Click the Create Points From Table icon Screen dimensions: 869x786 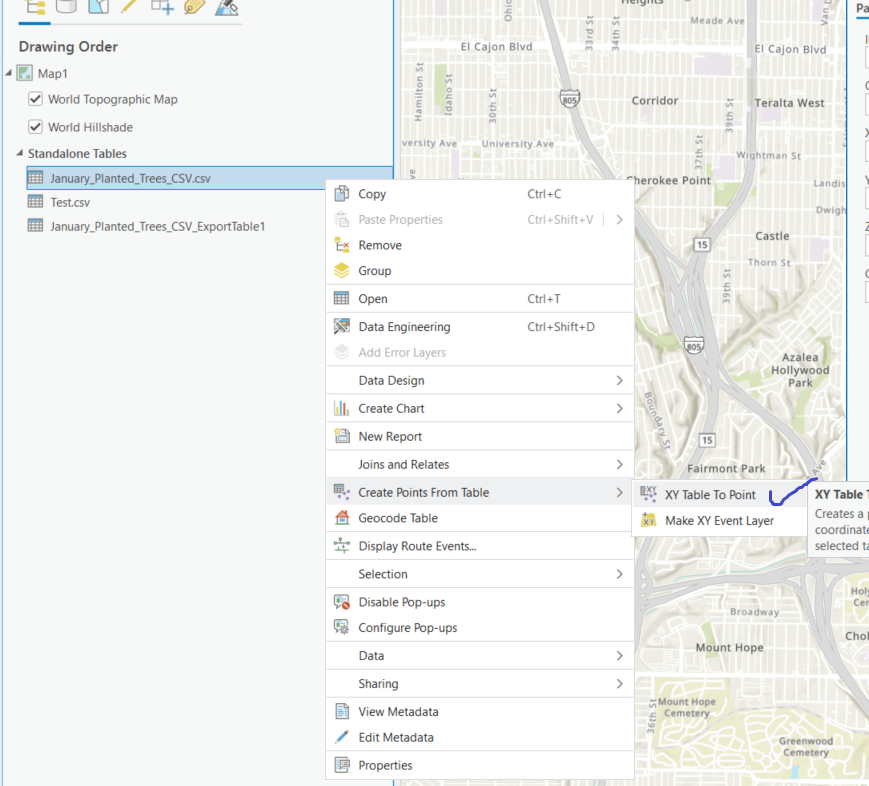[x=342, y=492]
